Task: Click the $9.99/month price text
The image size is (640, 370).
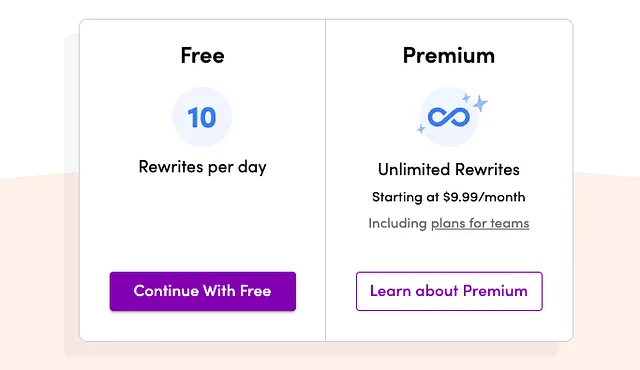Action: (x=484, y=197)
